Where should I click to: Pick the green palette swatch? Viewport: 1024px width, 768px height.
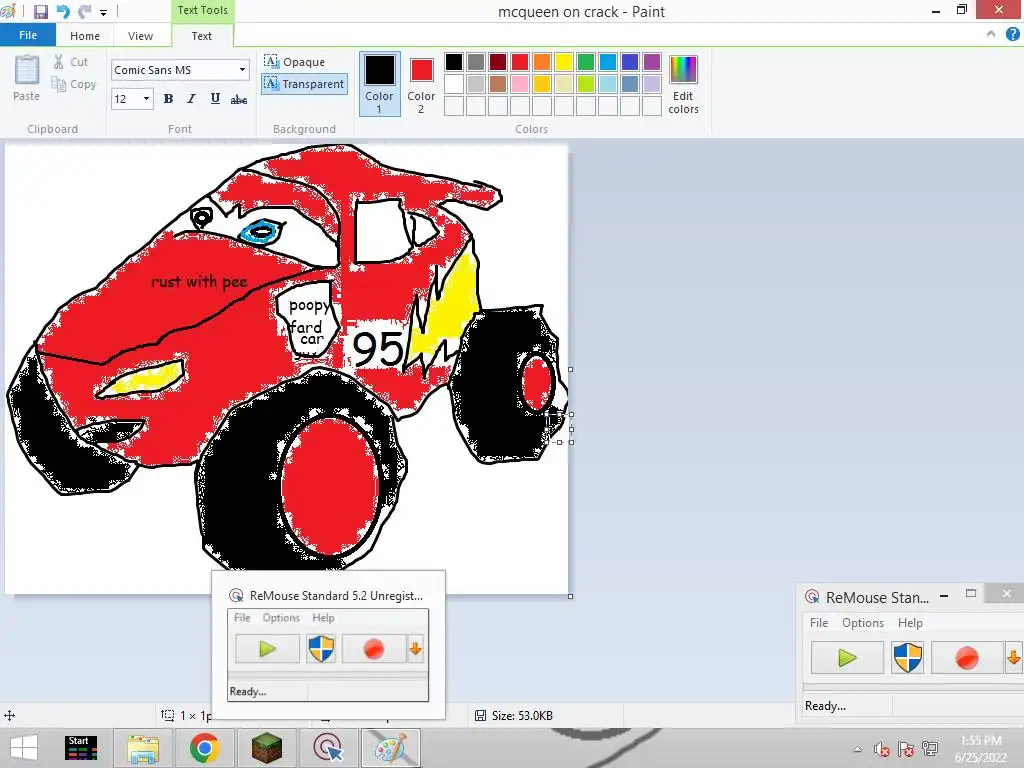[x=586, y=62]
